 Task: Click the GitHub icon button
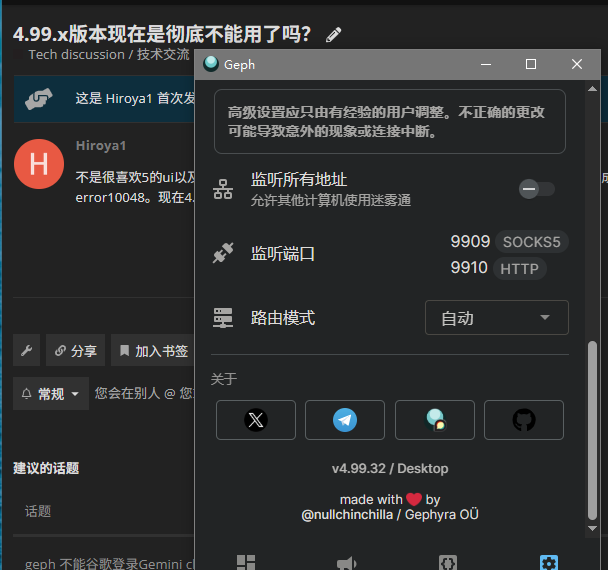(x=524, y=420)
